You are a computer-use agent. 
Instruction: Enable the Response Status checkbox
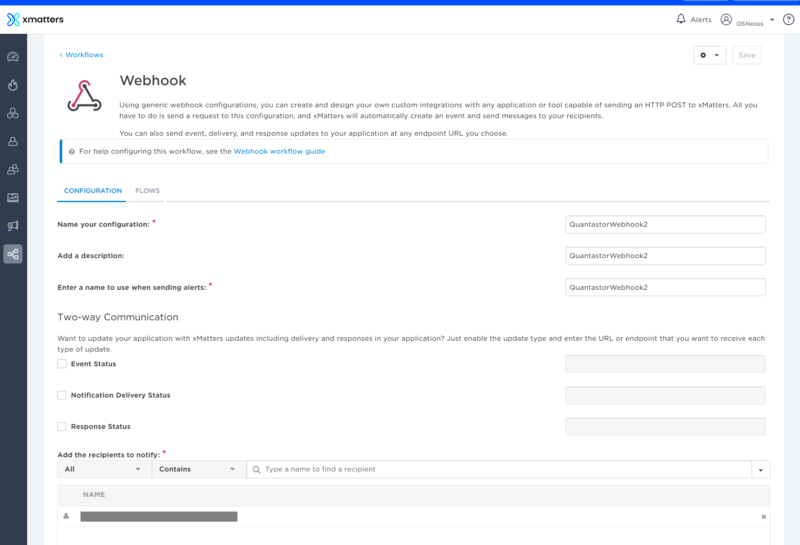(62, 427)
